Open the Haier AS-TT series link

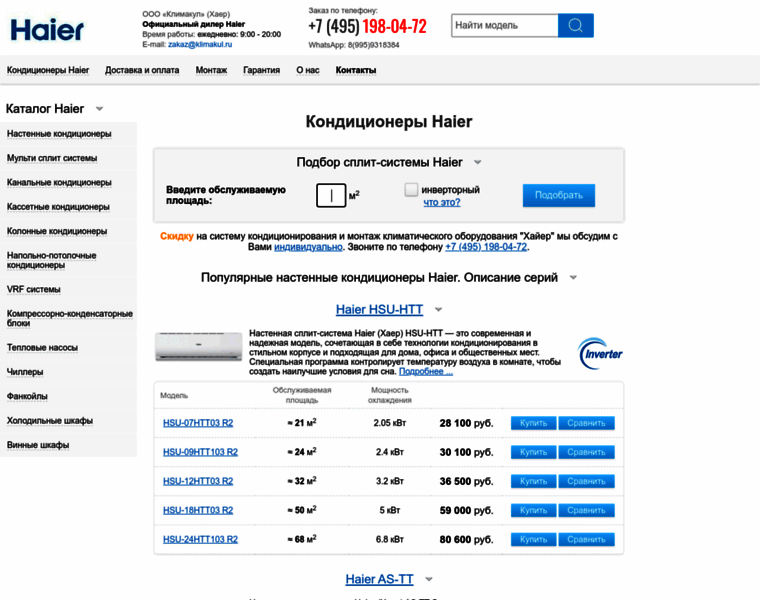[380, 579]
